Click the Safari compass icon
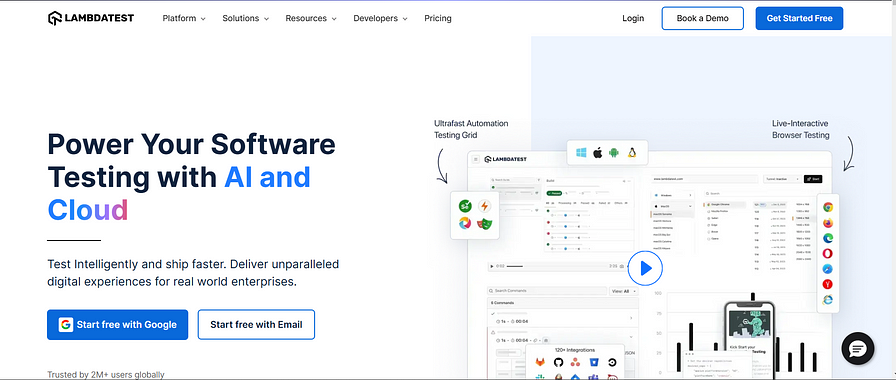The width and height of the screenshot is (896, 380). [827, 269]
